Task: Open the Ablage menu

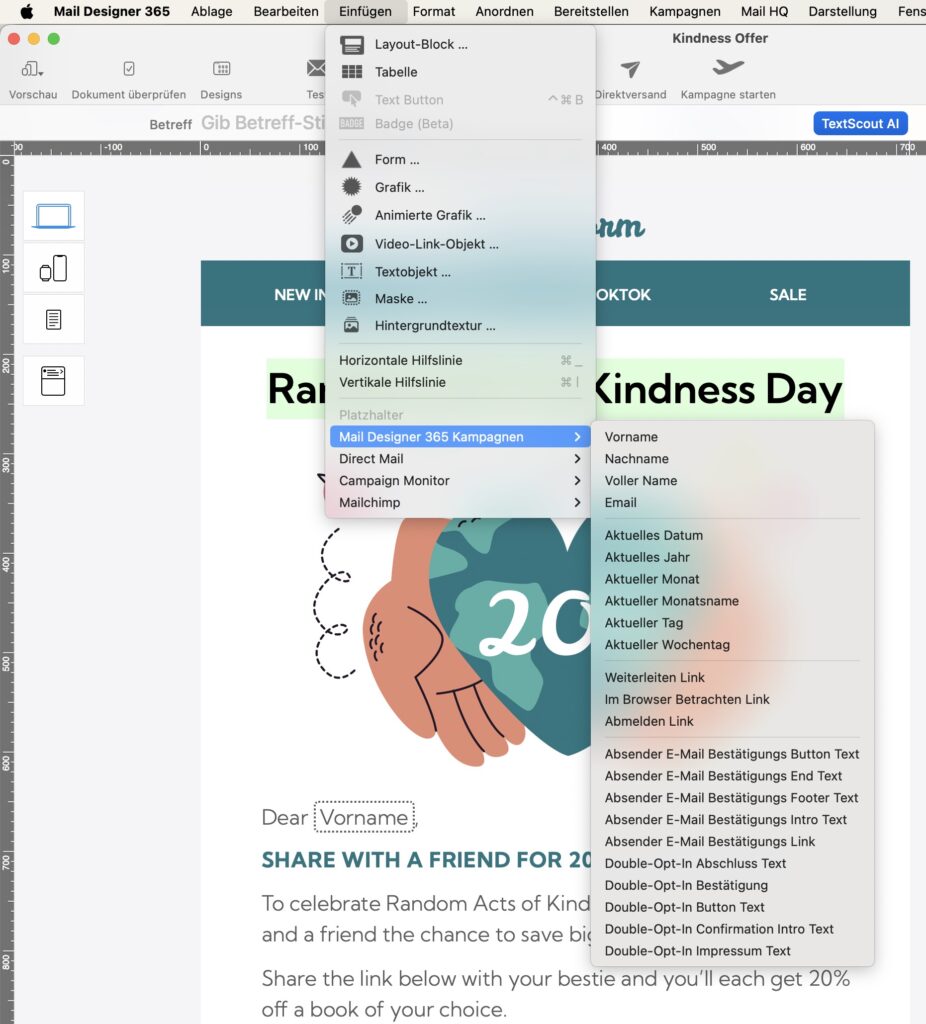Action: 212,11
